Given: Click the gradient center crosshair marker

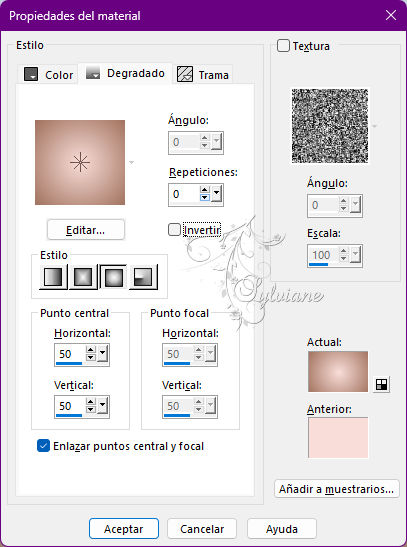Looking at the screenshot, I should pos(80,162).
